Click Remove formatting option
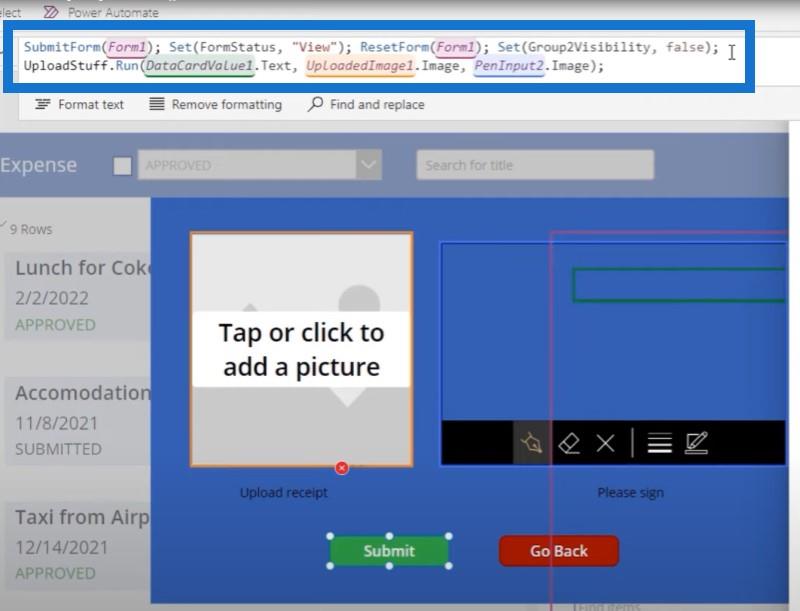800x611 pixels. (215, 105)
